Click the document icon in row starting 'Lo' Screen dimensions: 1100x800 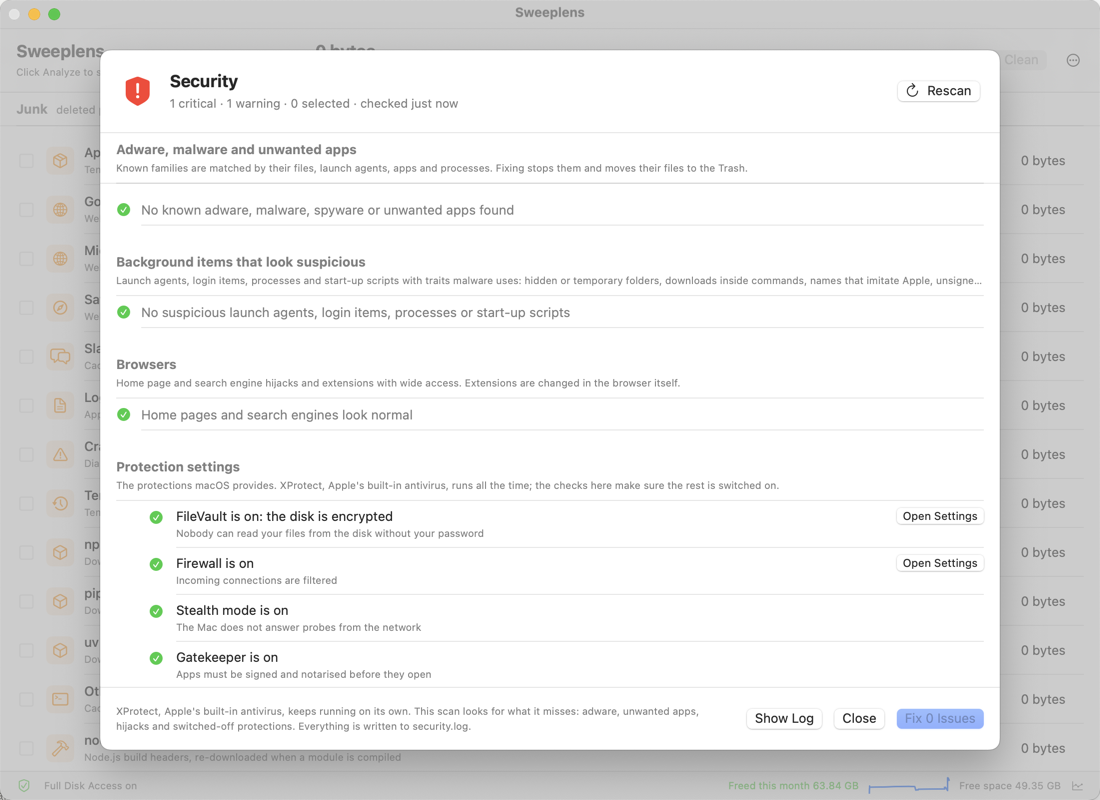click(60, 406)
